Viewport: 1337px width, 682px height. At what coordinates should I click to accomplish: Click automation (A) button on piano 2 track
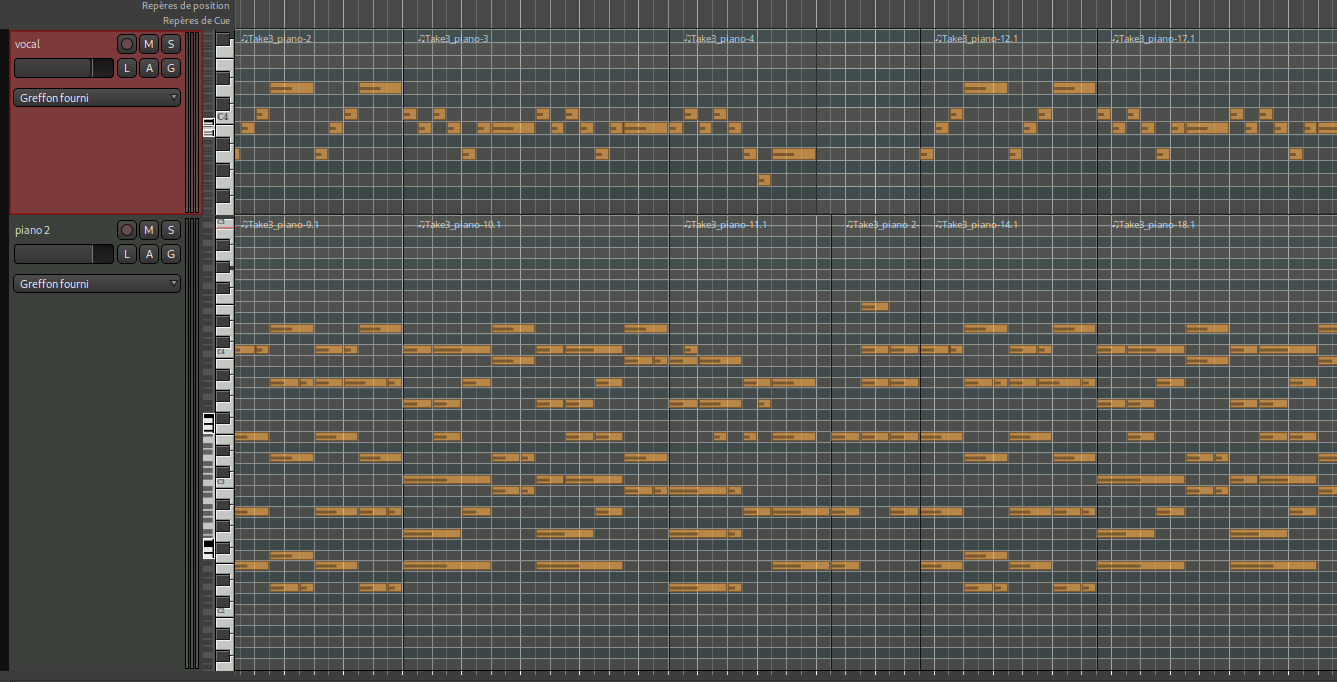(149, 254)
